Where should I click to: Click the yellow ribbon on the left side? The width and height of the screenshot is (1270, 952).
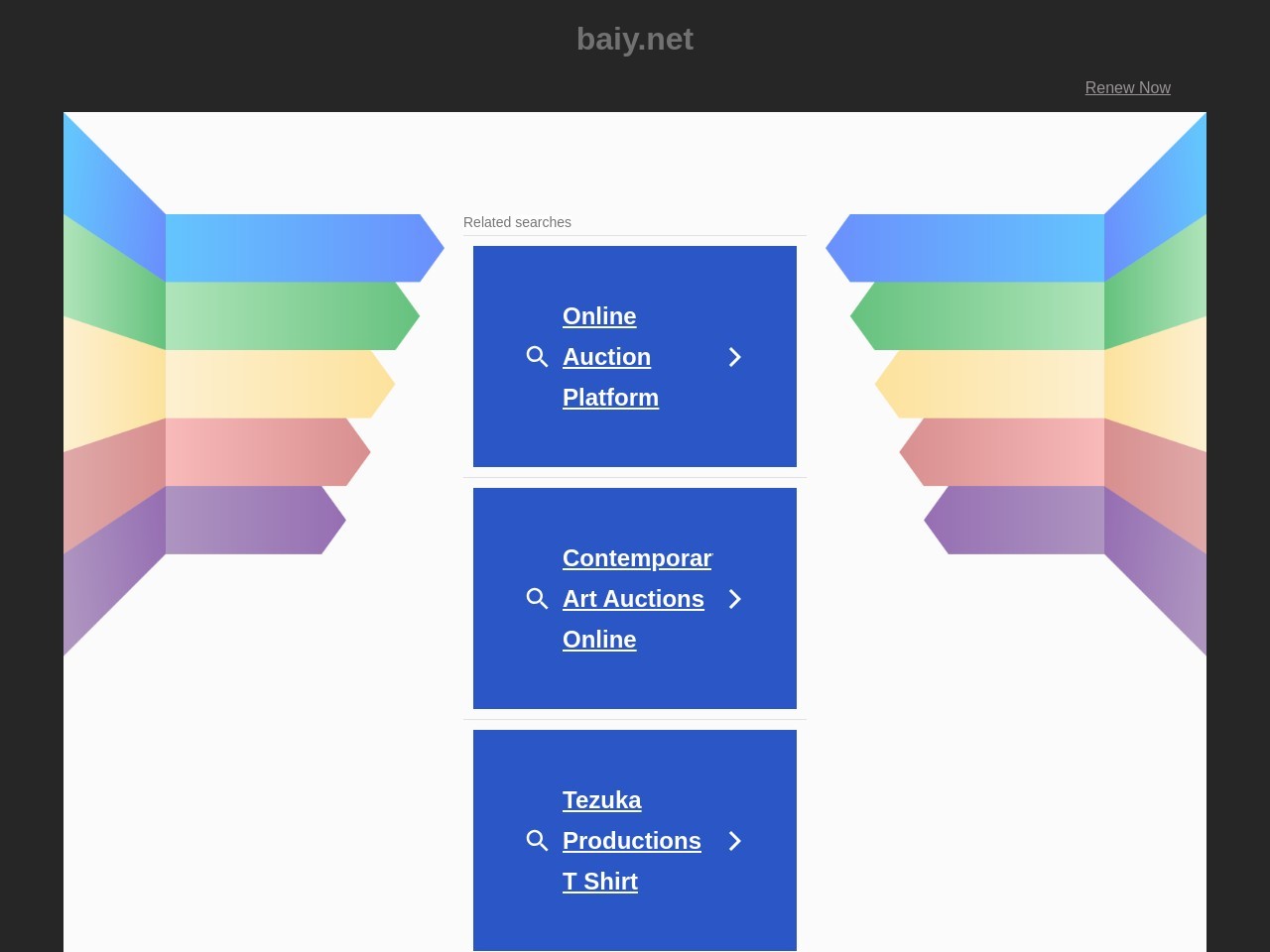coord(270,384)
